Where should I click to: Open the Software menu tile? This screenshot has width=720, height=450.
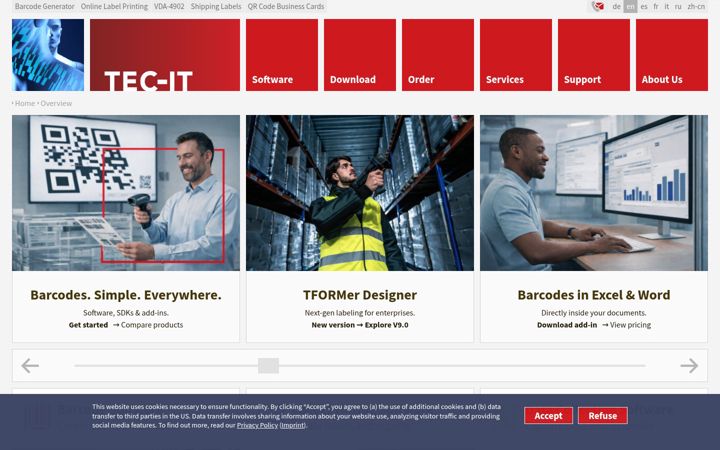coord(281,55)
